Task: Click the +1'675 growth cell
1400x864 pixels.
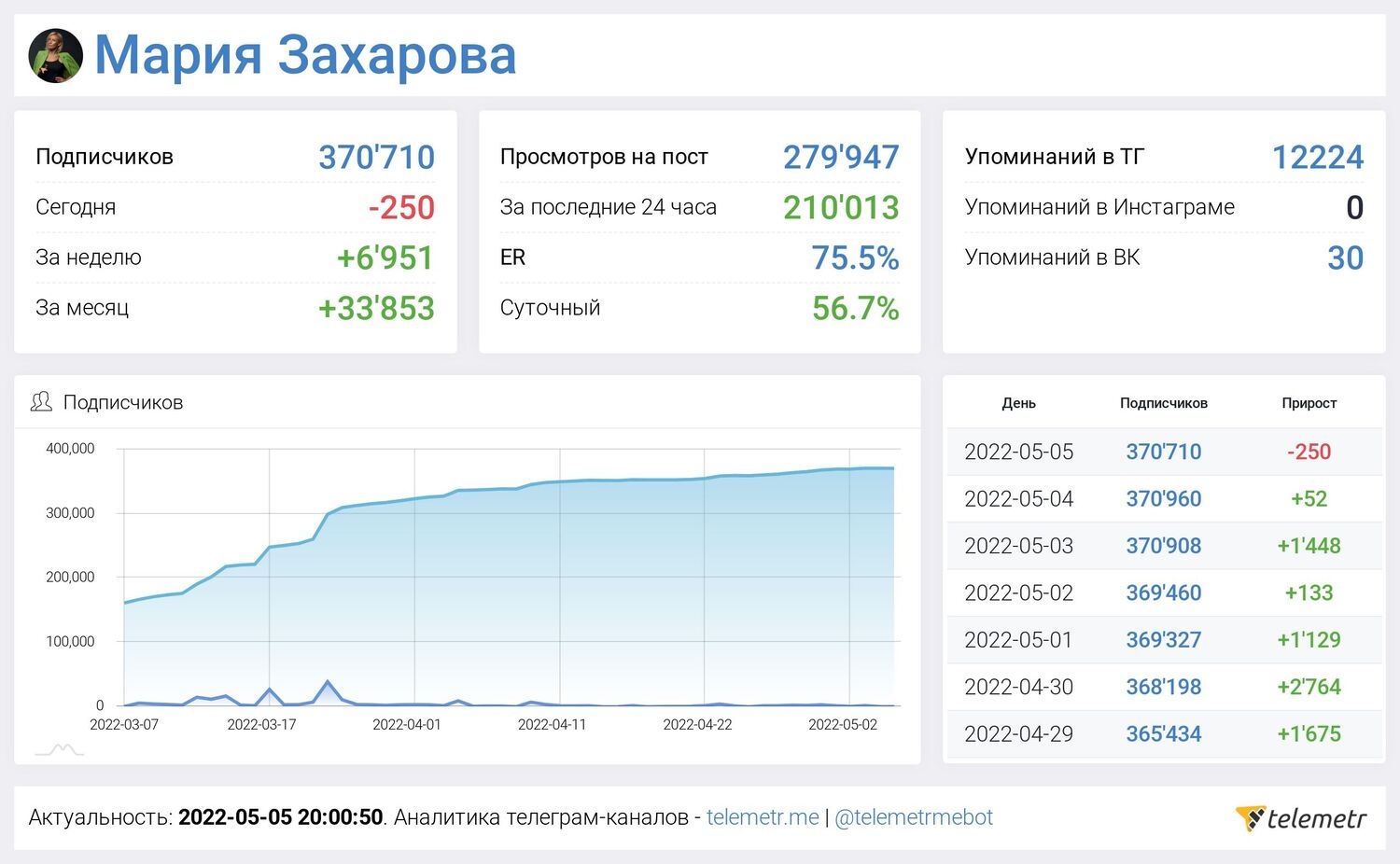Action: coord(1309,734)
